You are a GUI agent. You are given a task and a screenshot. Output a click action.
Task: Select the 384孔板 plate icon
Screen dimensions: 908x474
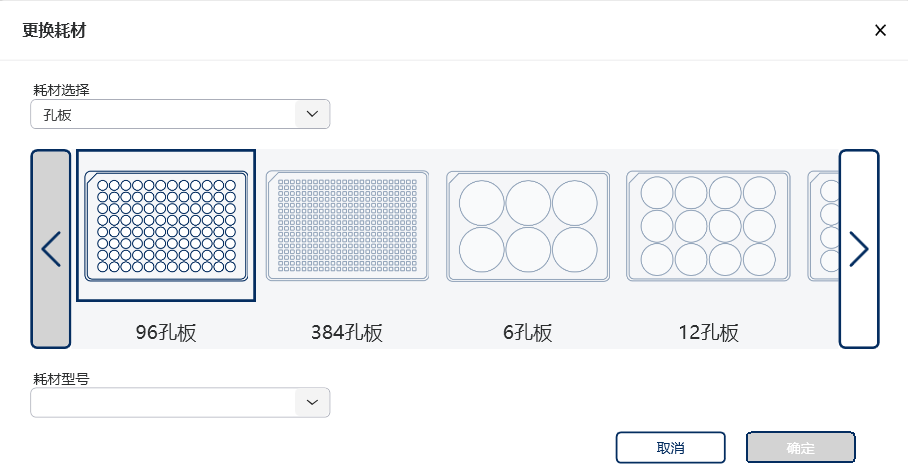pos(347,225)
